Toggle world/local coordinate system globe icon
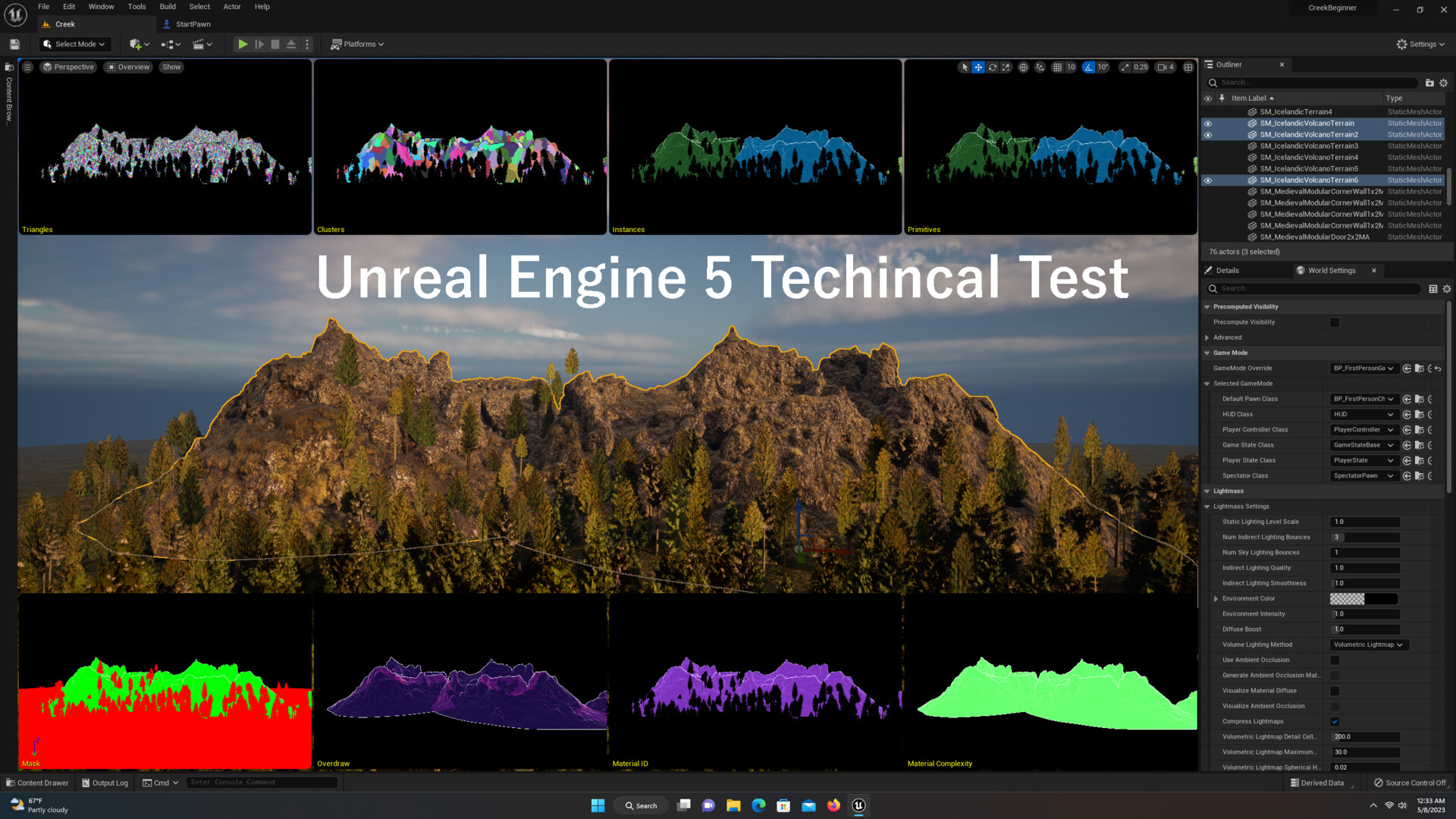 [1023, 67]
